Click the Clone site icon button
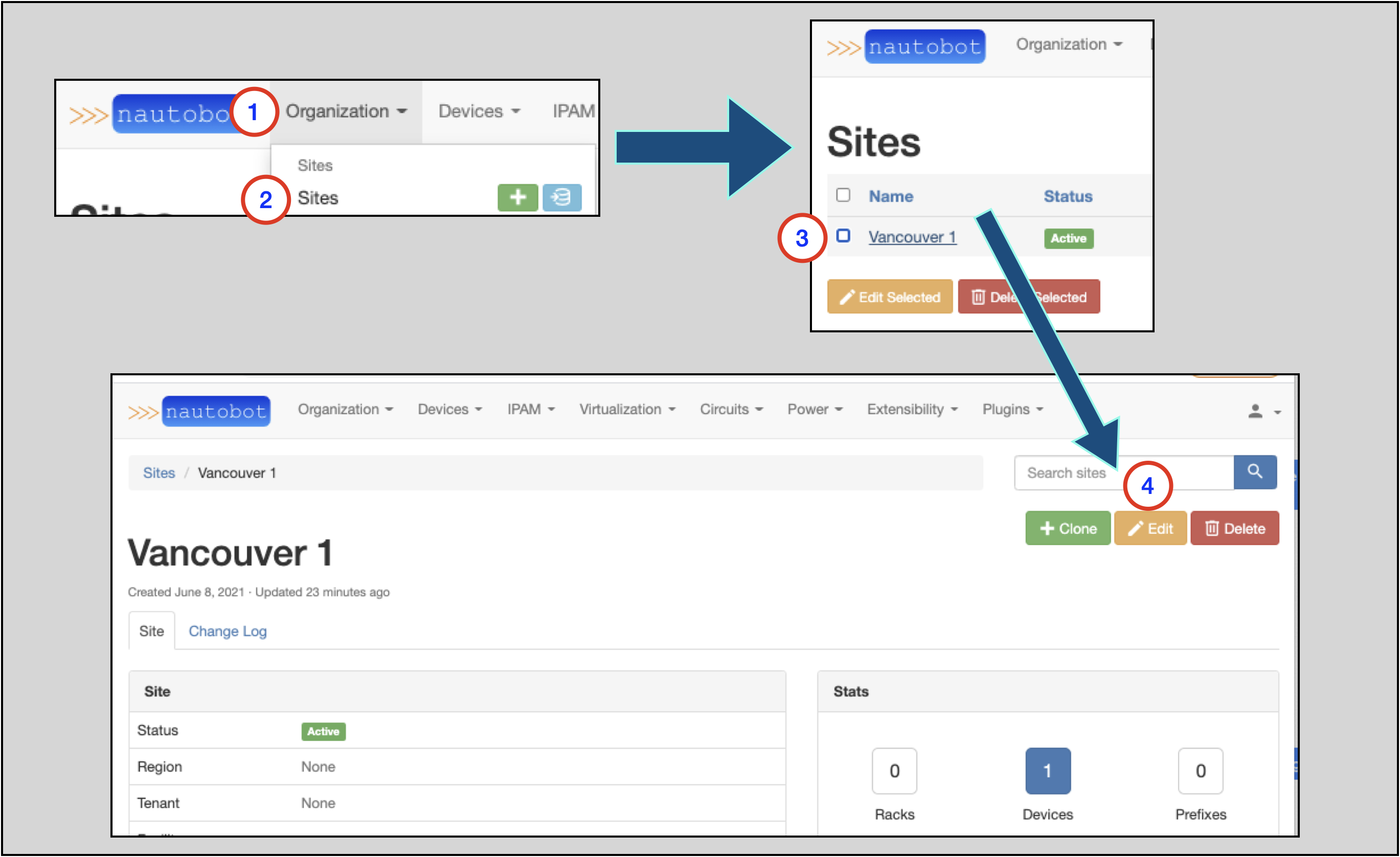1400x857 pixels. (1066, 529)
